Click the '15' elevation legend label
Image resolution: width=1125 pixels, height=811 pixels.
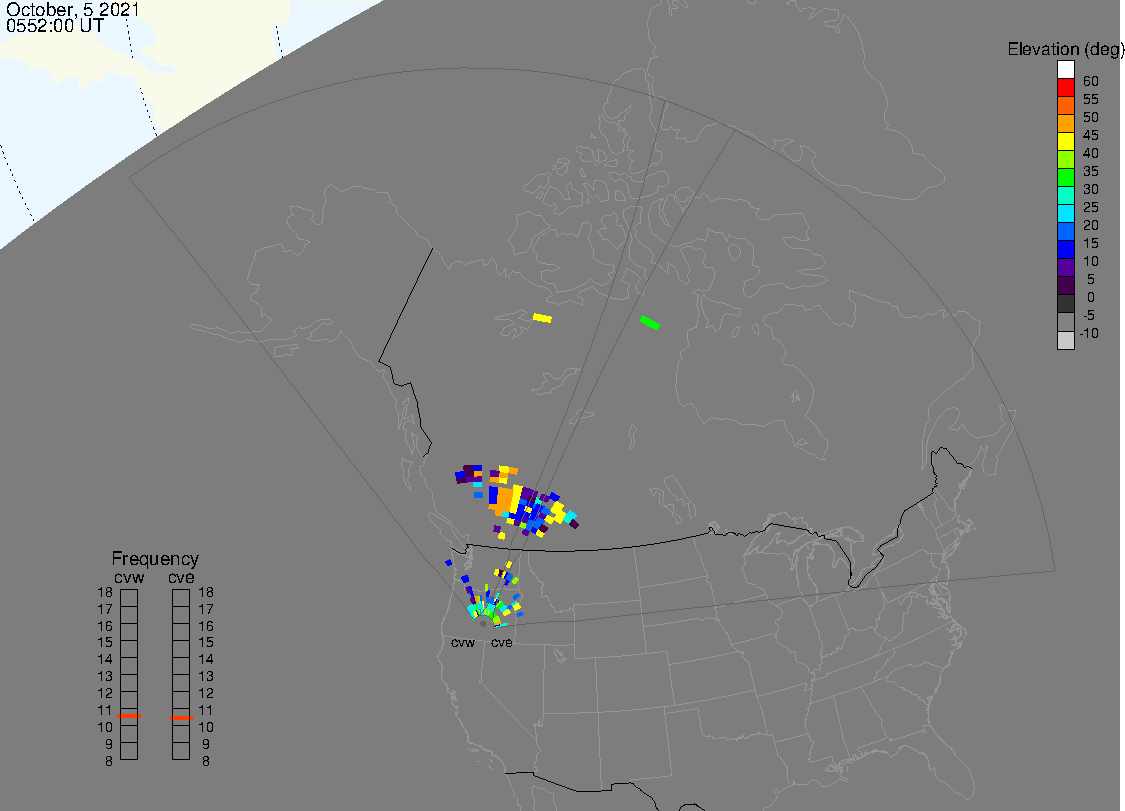pos(1091,243)
